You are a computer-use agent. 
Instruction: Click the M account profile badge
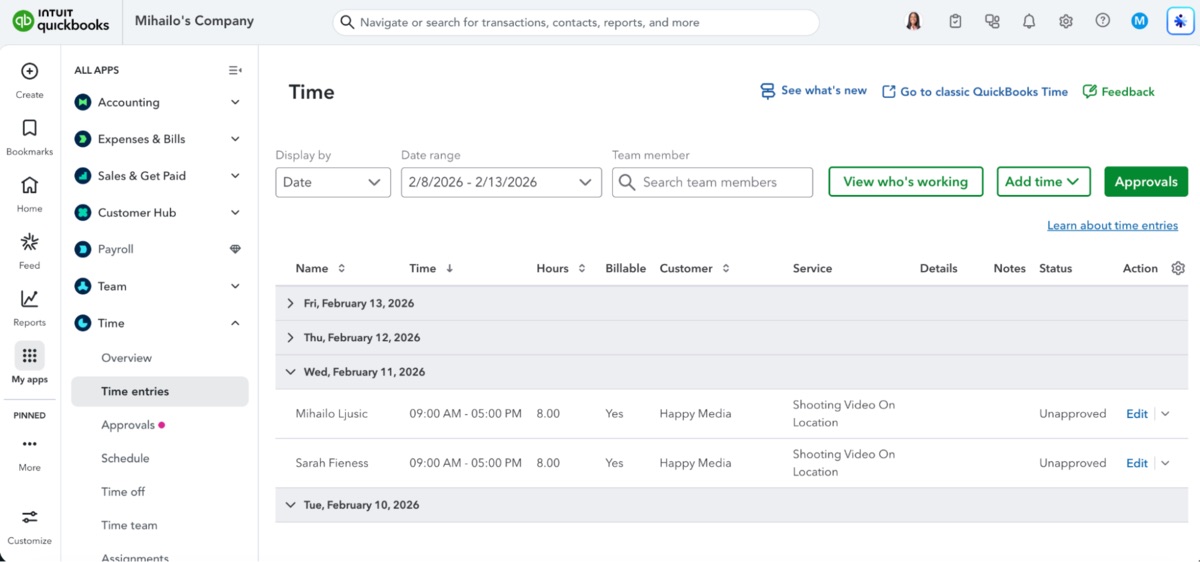pos(1140,21)
